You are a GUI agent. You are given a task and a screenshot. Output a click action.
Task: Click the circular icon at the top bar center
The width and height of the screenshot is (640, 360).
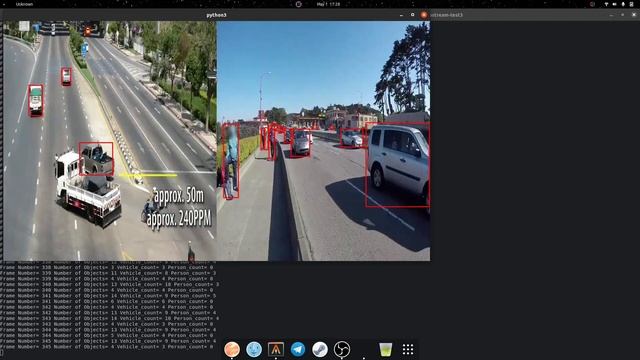click(298, 4)
